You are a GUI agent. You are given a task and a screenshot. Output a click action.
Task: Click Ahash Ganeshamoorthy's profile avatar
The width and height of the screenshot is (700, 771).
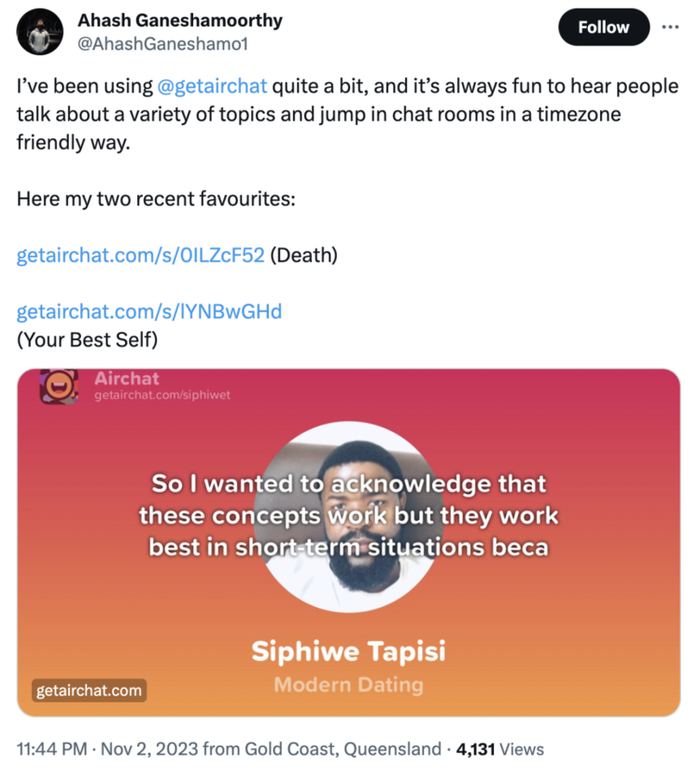click(x=39, y=35)
